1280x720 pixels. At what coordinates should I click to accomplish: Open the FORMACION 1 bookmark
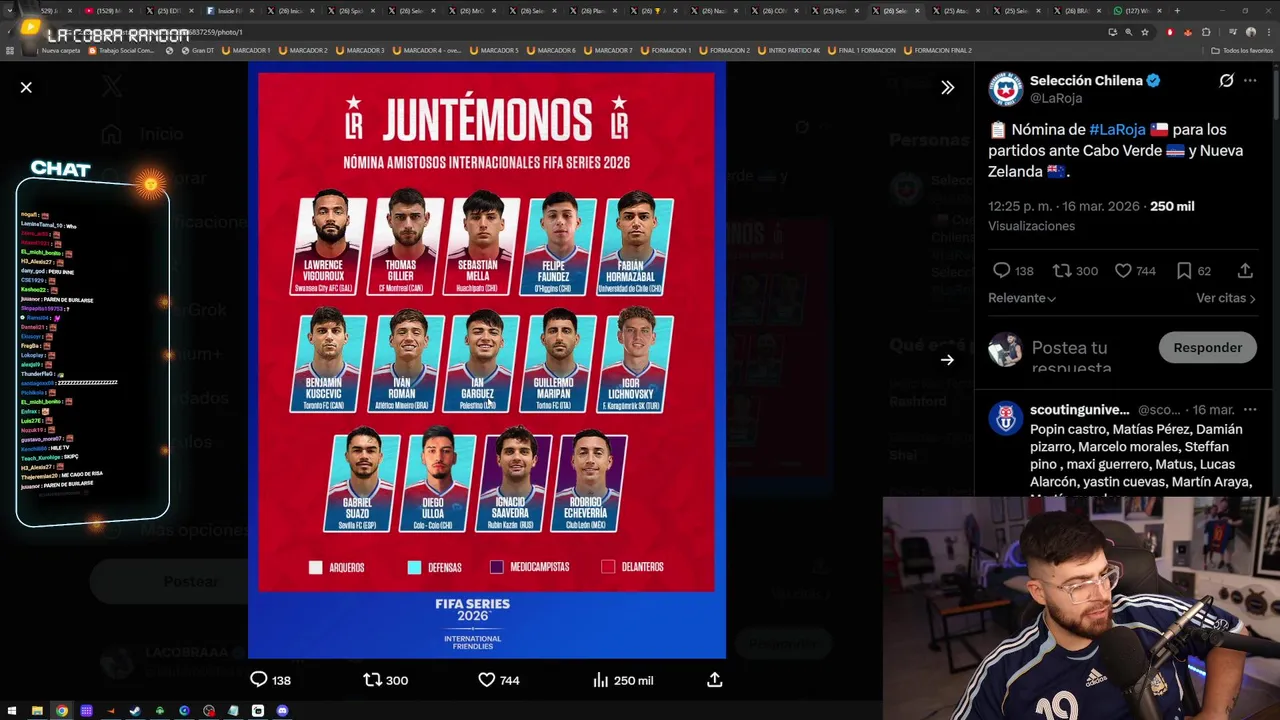point(665,50)
